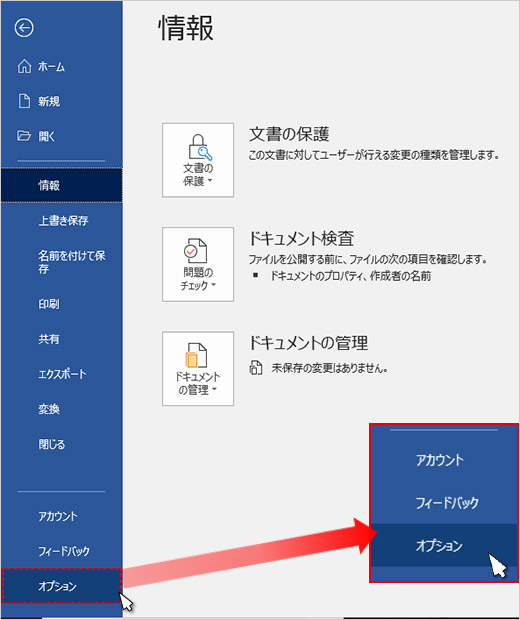Open 印刷 in the sidebar
The image size is (520, 620).
[x=61, y=304]
